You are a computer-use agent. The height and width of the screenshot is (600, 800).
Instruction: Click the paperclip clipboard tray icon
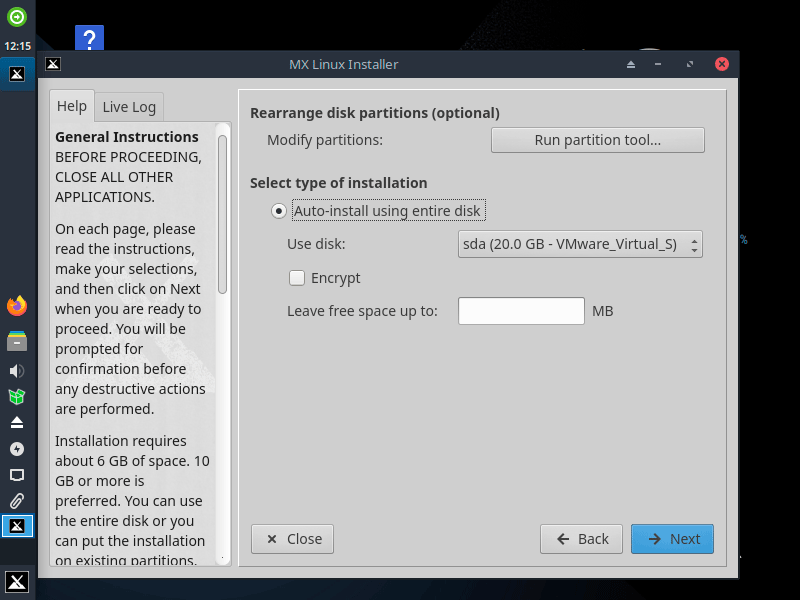point(17,501)
